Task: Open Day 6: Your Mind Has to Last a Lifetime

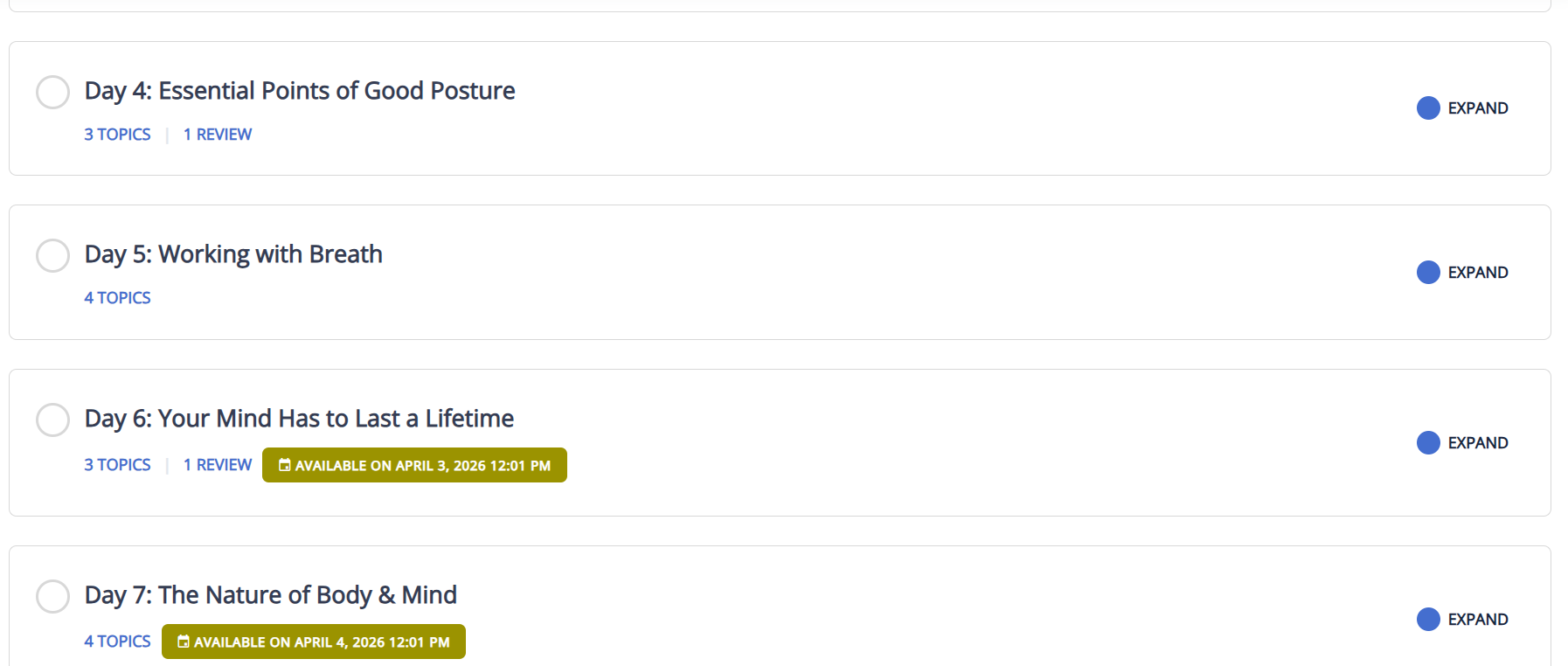Action: (x=299, y=419)
